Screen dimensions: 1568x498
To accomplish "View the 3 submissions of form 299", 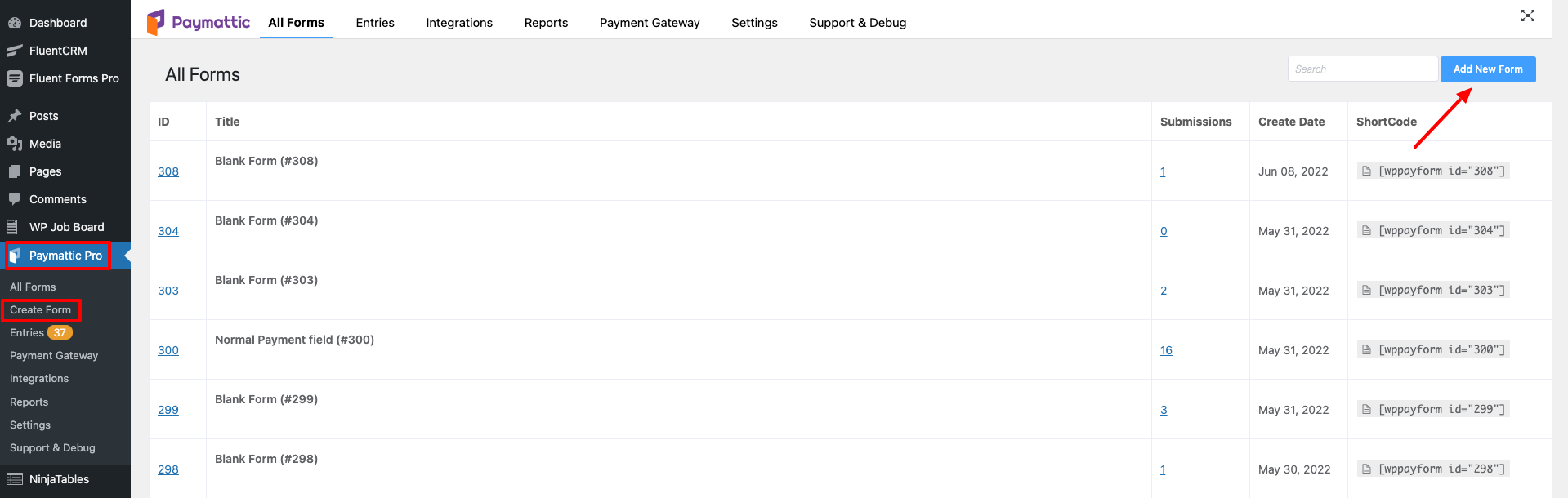I will click(x=1164, y=410).
